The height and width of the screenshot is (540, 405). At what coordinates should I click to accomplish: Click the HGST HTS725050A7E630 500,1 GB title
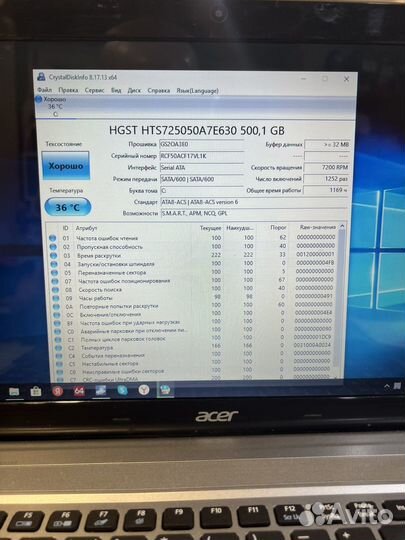point(197,131)
